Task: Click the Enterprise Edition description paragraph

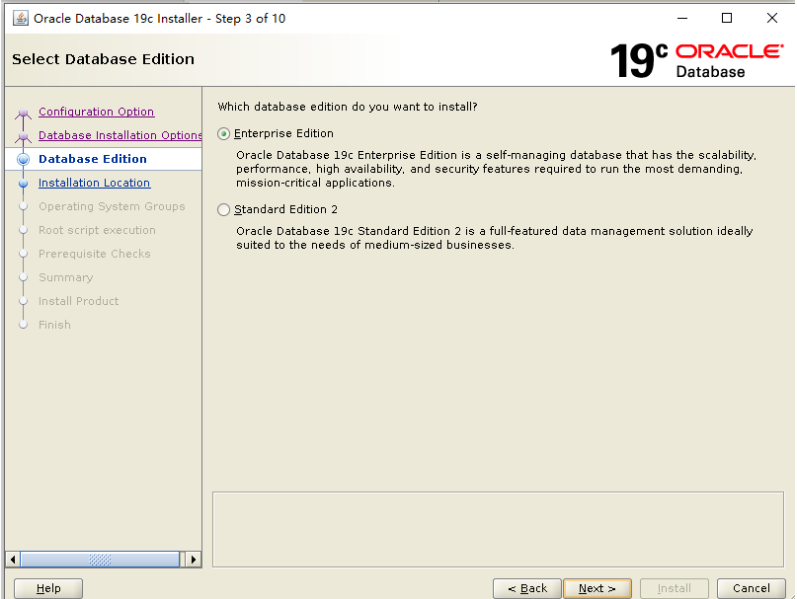Action: [496, 169]
